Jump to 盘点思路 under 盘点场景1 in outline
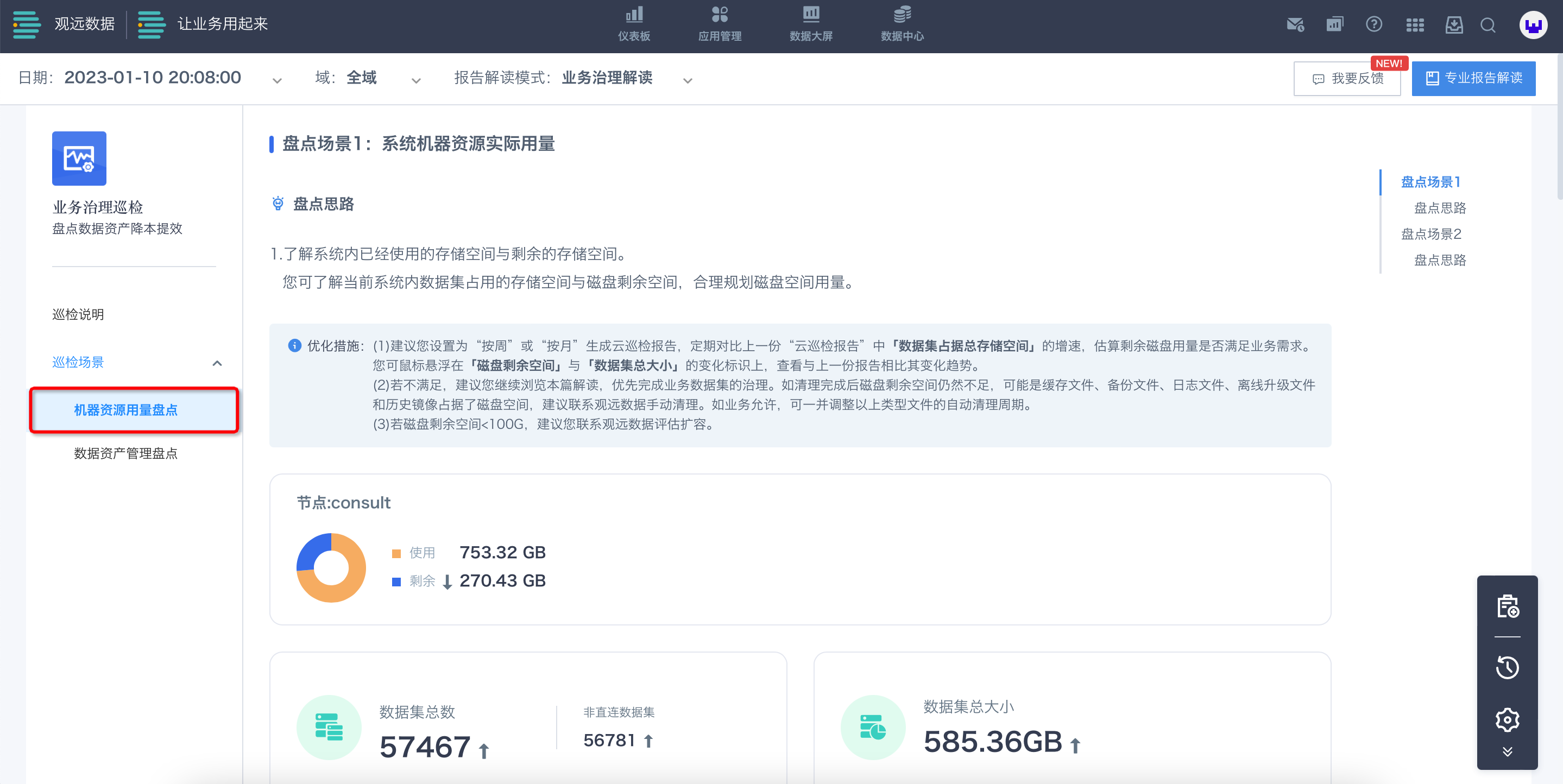This screenshot has width=1563, height=784. coord(1440,207)
